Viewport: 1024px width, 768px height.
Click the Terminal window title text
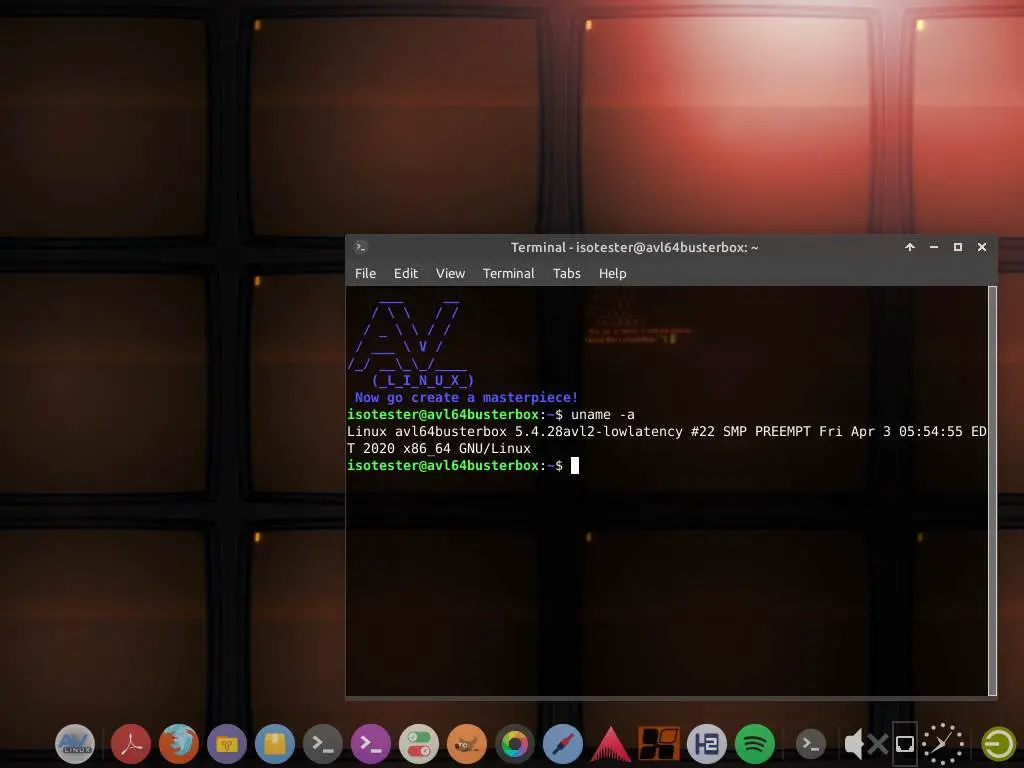(x=634, y=248)
